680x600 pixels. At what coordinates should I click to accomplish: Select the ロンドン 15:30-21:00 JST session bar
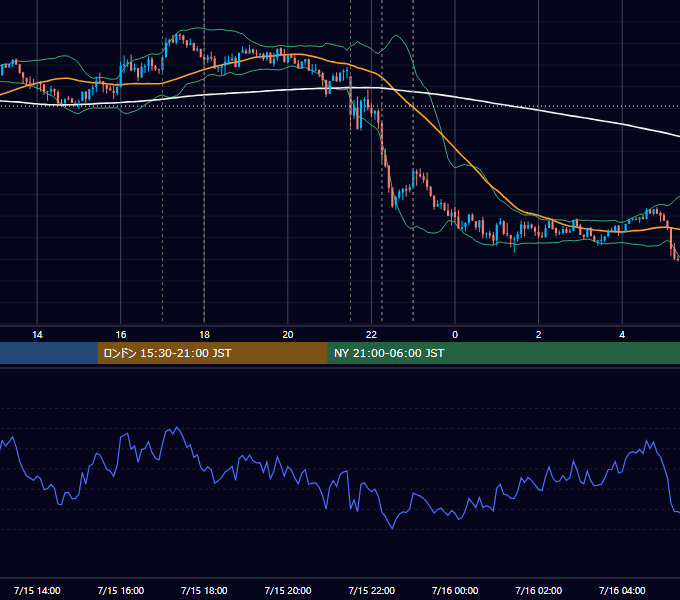[212, 353]
